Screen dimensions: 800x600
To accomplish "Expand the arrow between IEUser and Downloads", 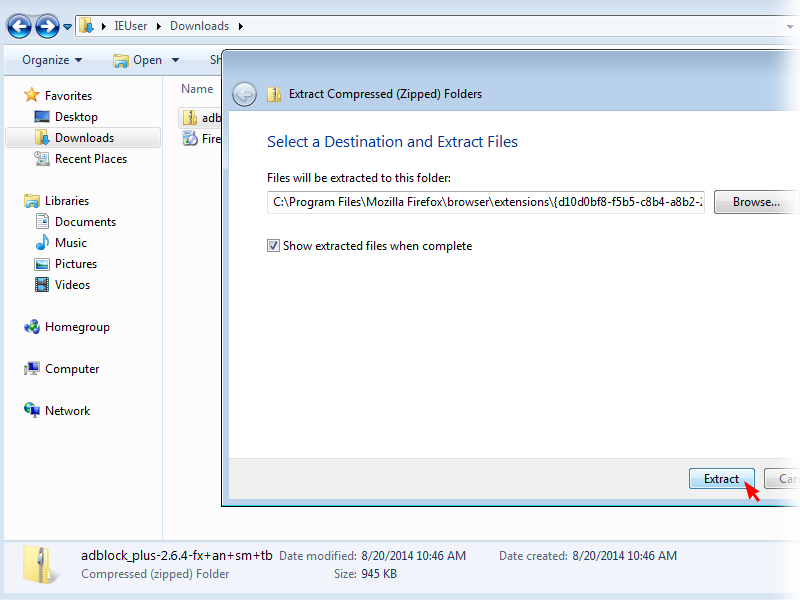I will pos(159,26).
